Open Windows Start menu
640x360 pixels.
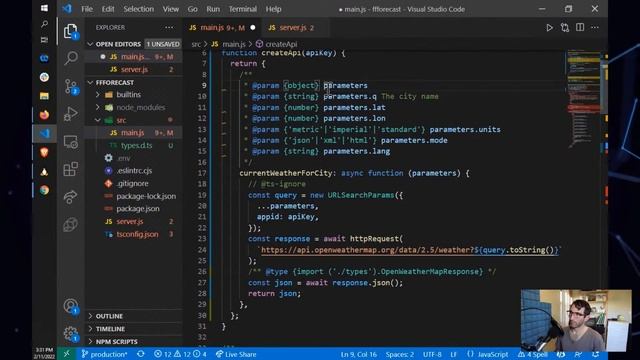(44, 8)
